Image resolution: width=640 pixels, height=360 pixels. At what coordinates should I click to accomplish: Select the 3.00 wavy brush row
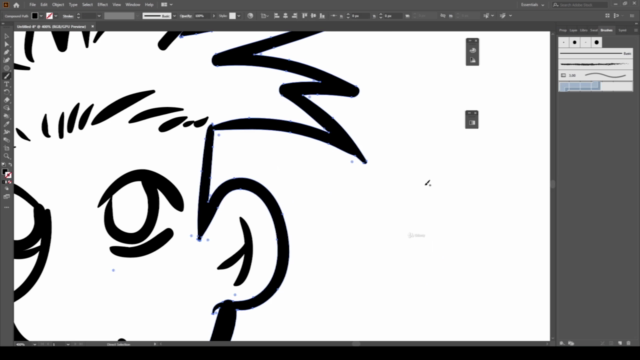click(x=596, y=76)
